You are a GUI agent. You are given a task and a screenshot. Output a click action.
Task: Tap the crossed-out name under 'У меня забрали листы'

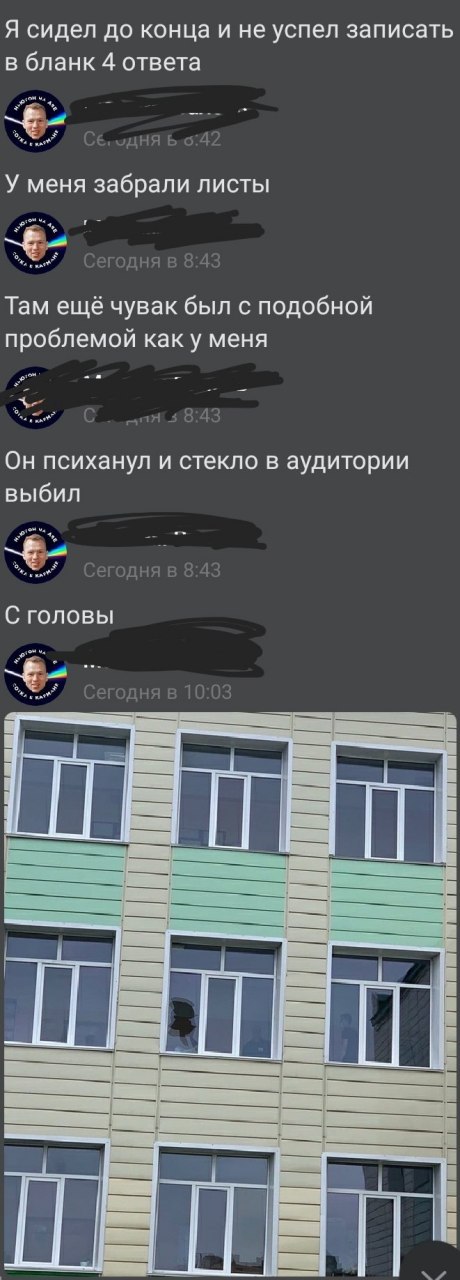click(170, 229)
